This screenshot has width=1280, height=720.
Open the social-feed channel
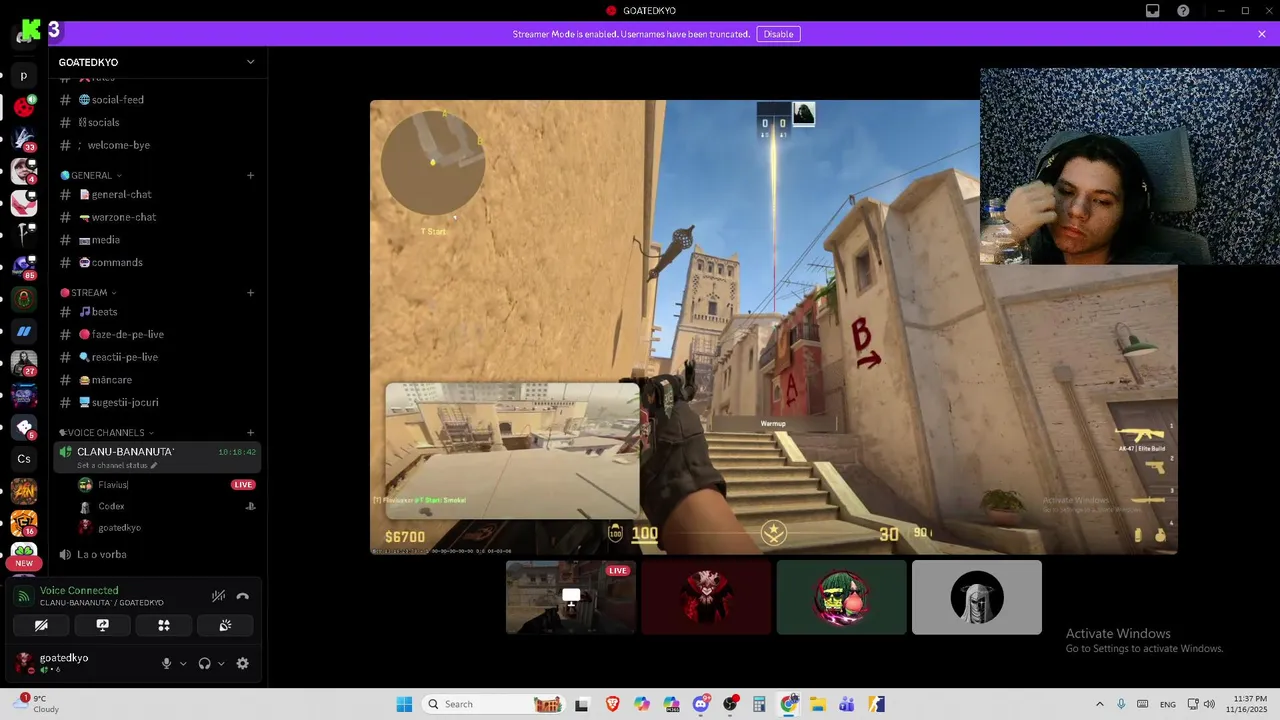[x=157, y=100]
